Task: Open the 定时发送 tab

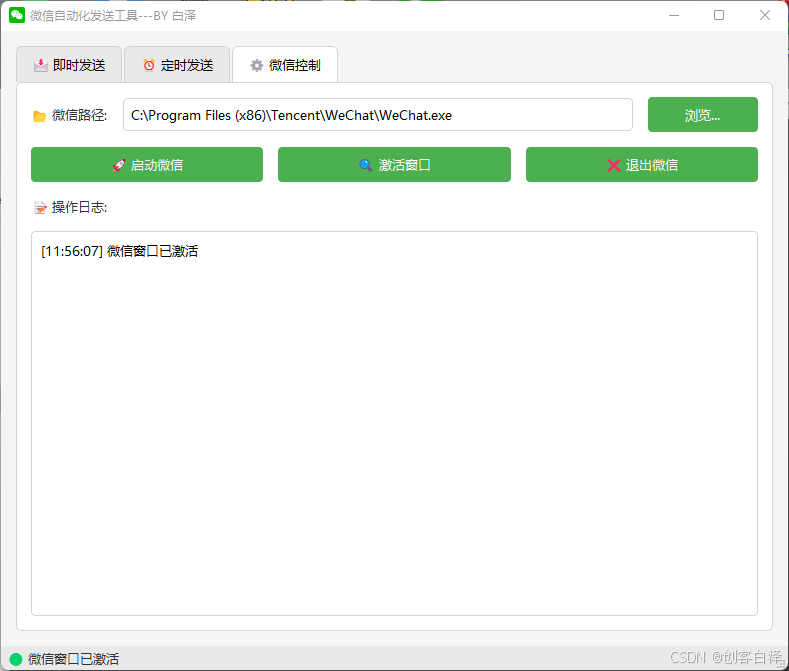Action: [x=177, y=64]
